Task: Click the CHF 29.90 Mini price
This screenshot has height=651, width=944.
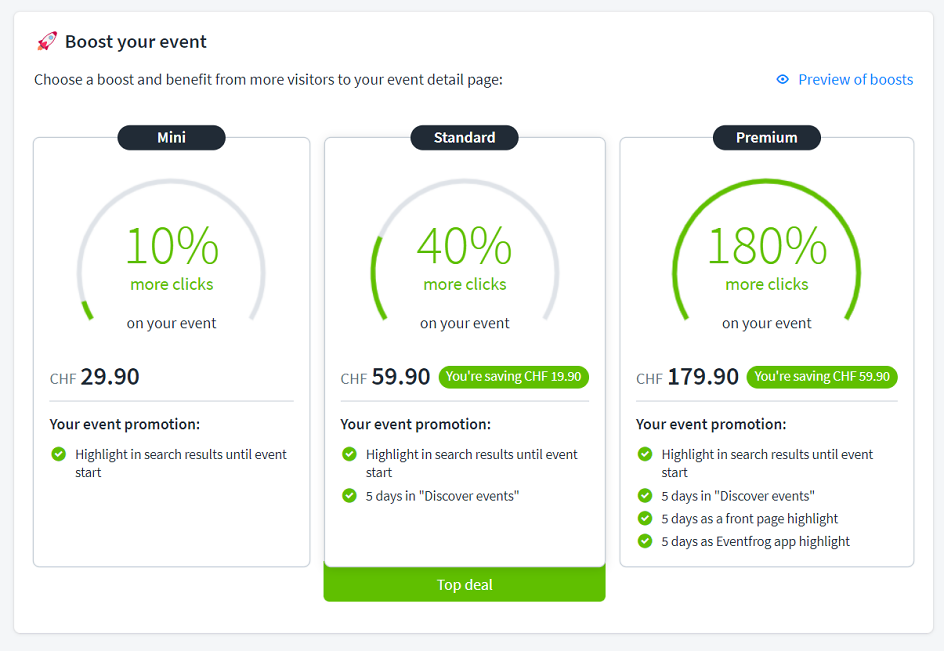Action: [x=96, y=377]
